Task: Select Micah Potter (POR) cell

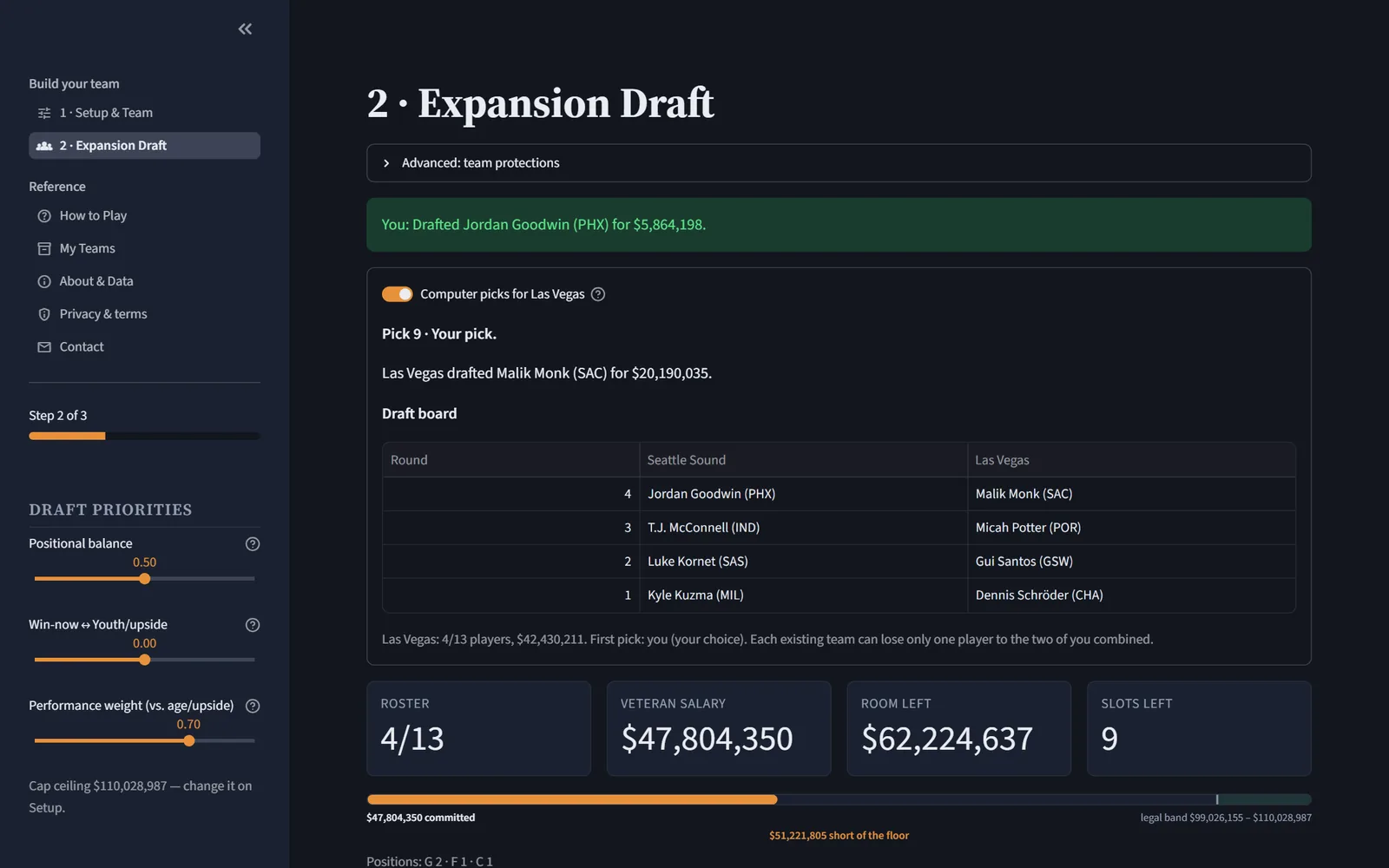Action: tap(1131, 528)
